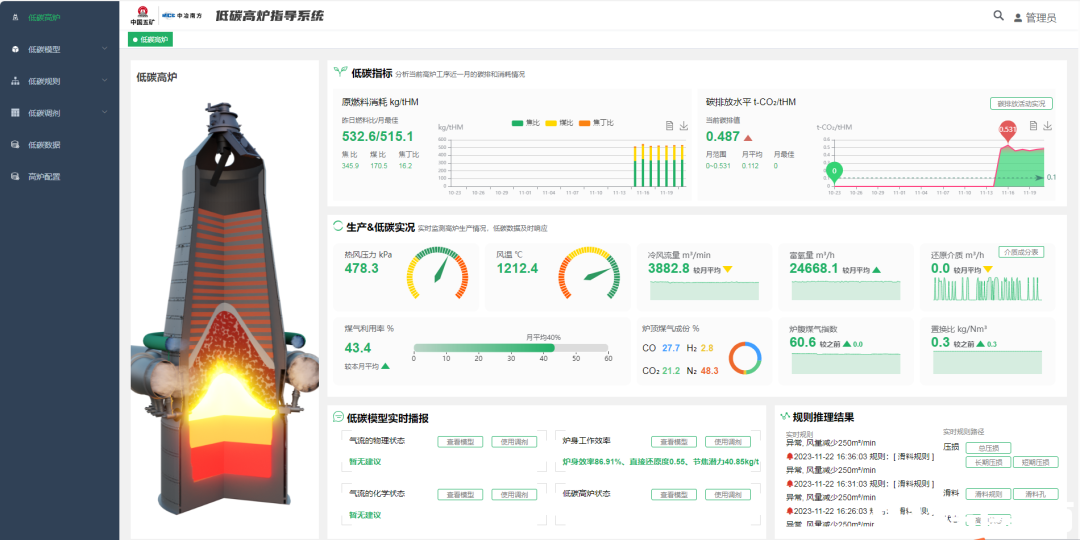The height and width of the screenshot is (540, 1080).
Task: Click the 低碳模型实时播报 chat bubble icon
Action: tap(339, 417)
